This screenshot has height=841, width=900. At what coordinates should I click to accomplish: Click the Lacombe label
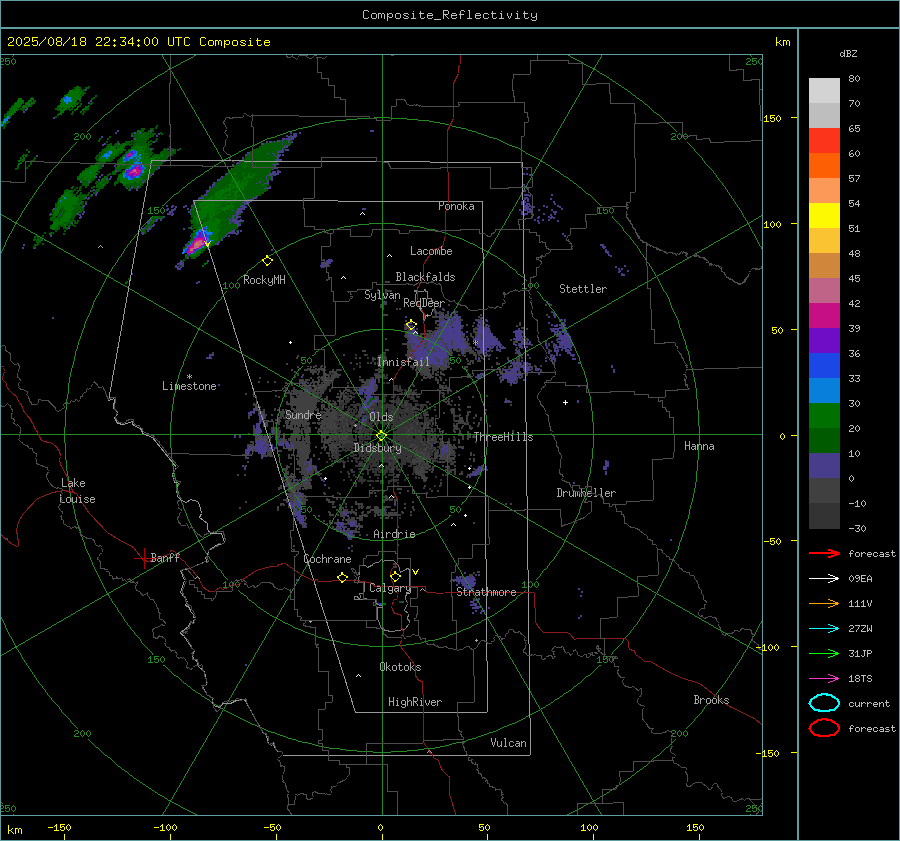[x=431, y=251]
